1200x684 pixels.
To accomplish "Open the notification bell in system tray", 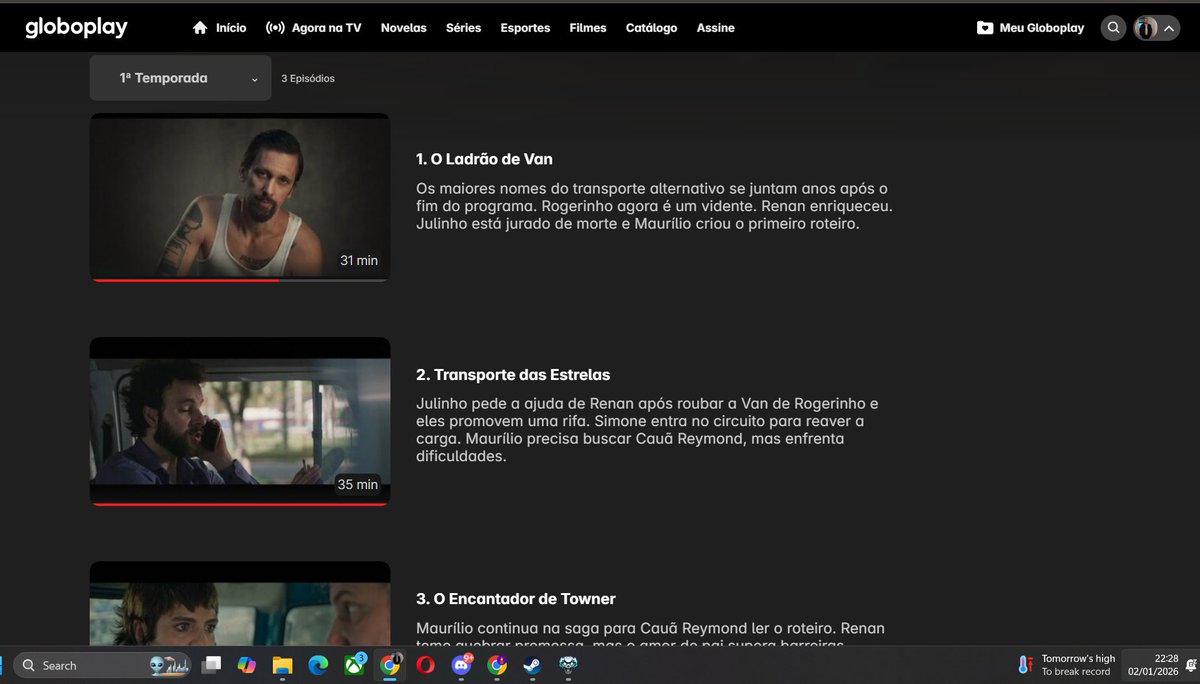I will (x=1192, y=665).
